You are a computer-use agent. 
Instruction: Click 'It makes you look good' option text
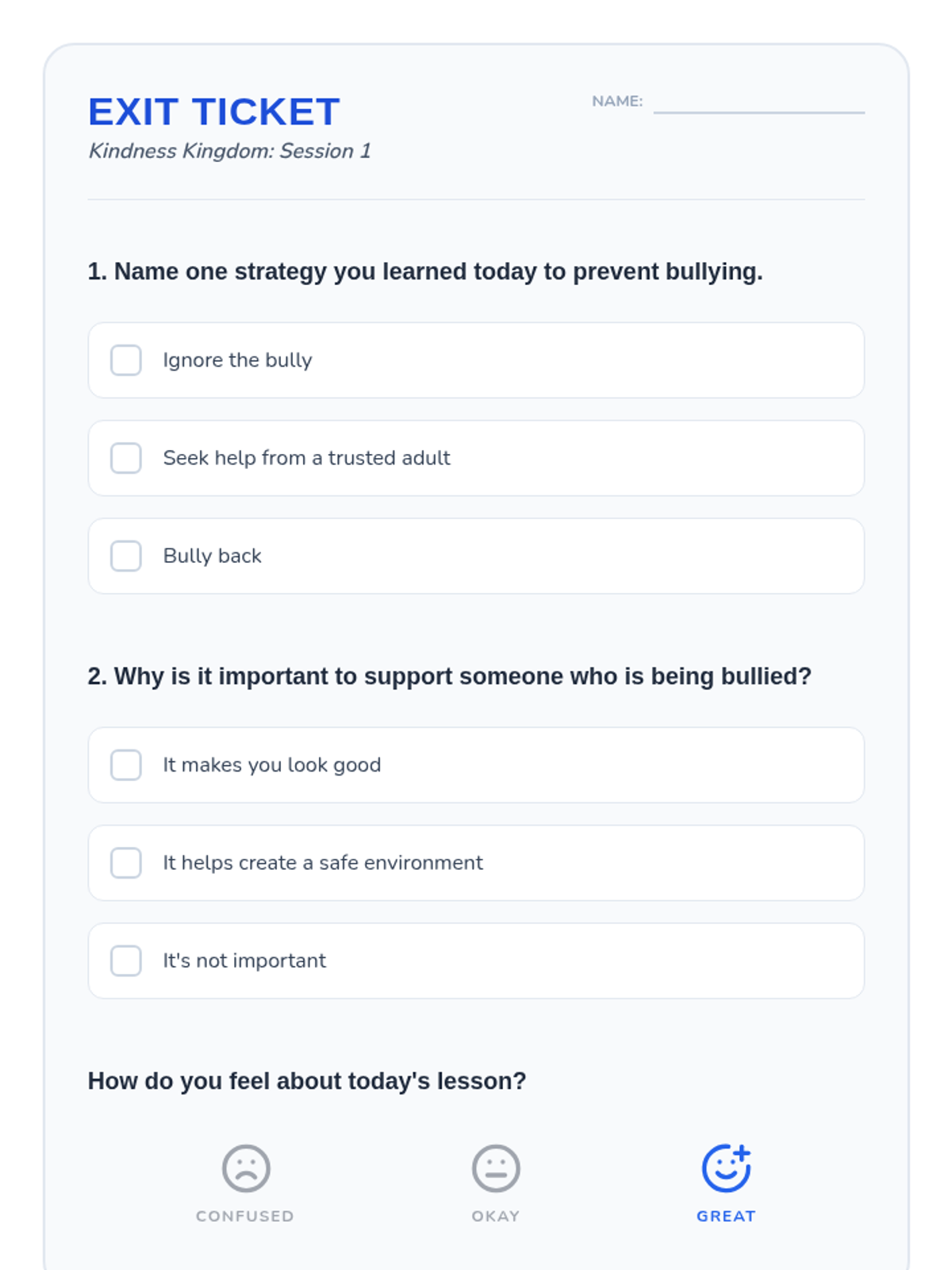[x=272, y=765]
